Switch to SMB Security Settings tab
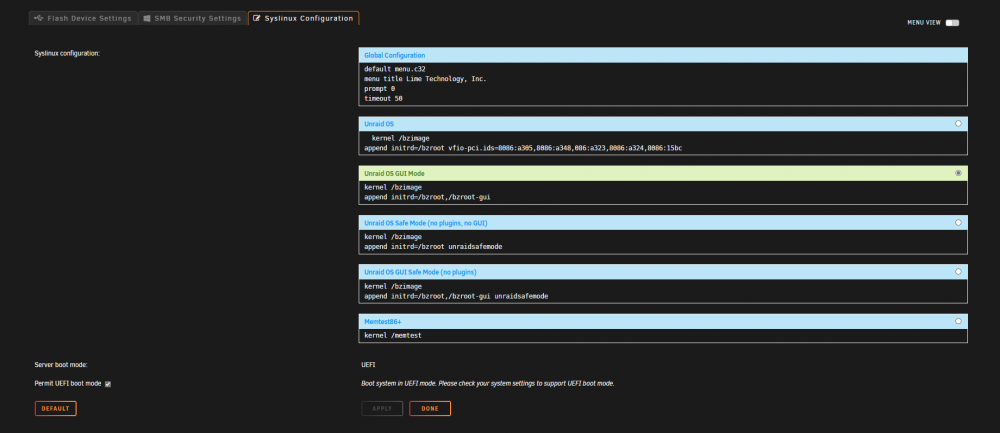This screenshot has height=433, width=1000. (x=193, y=18)
